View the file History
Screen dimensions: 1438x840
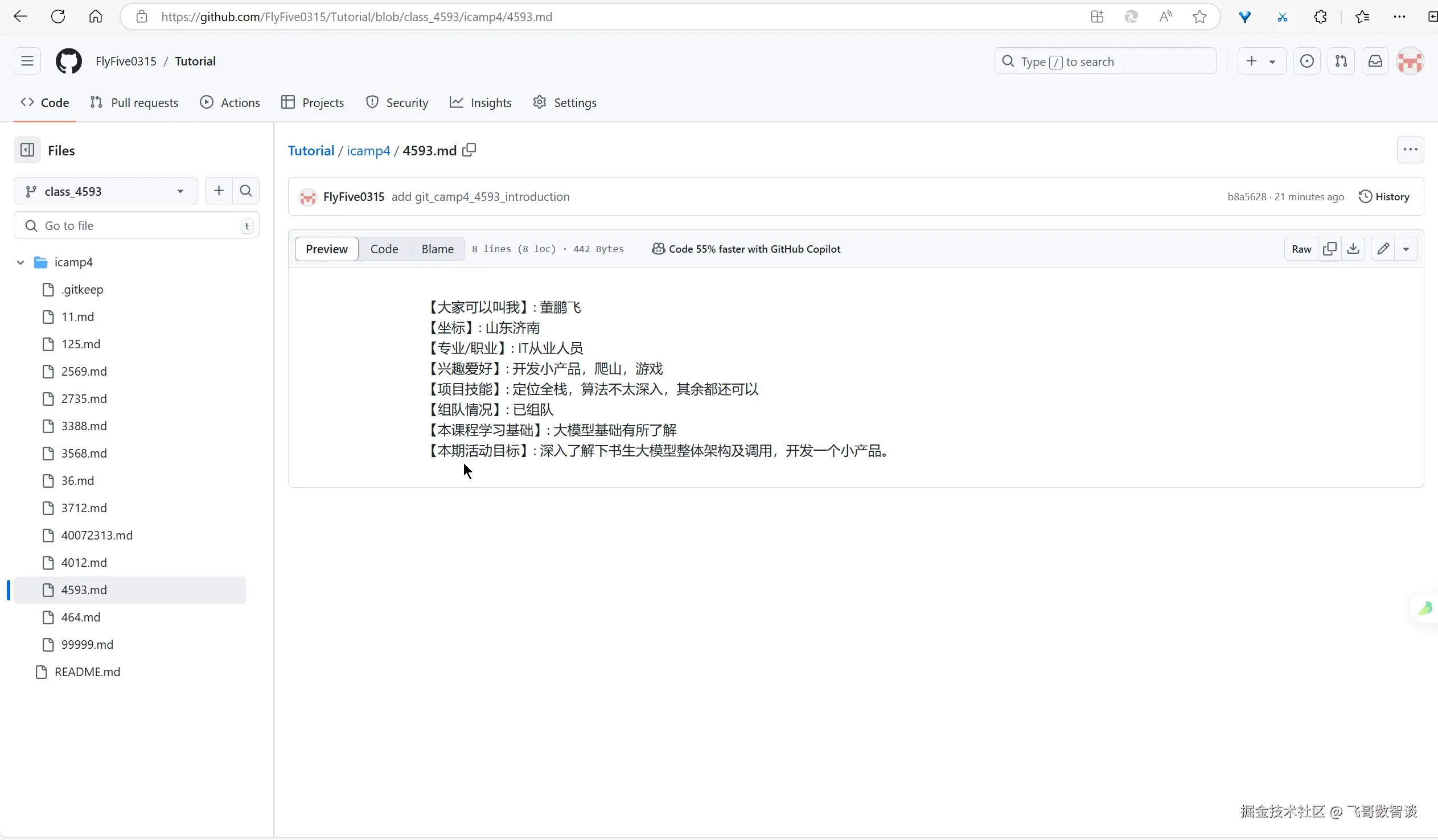pos(1384,196)
